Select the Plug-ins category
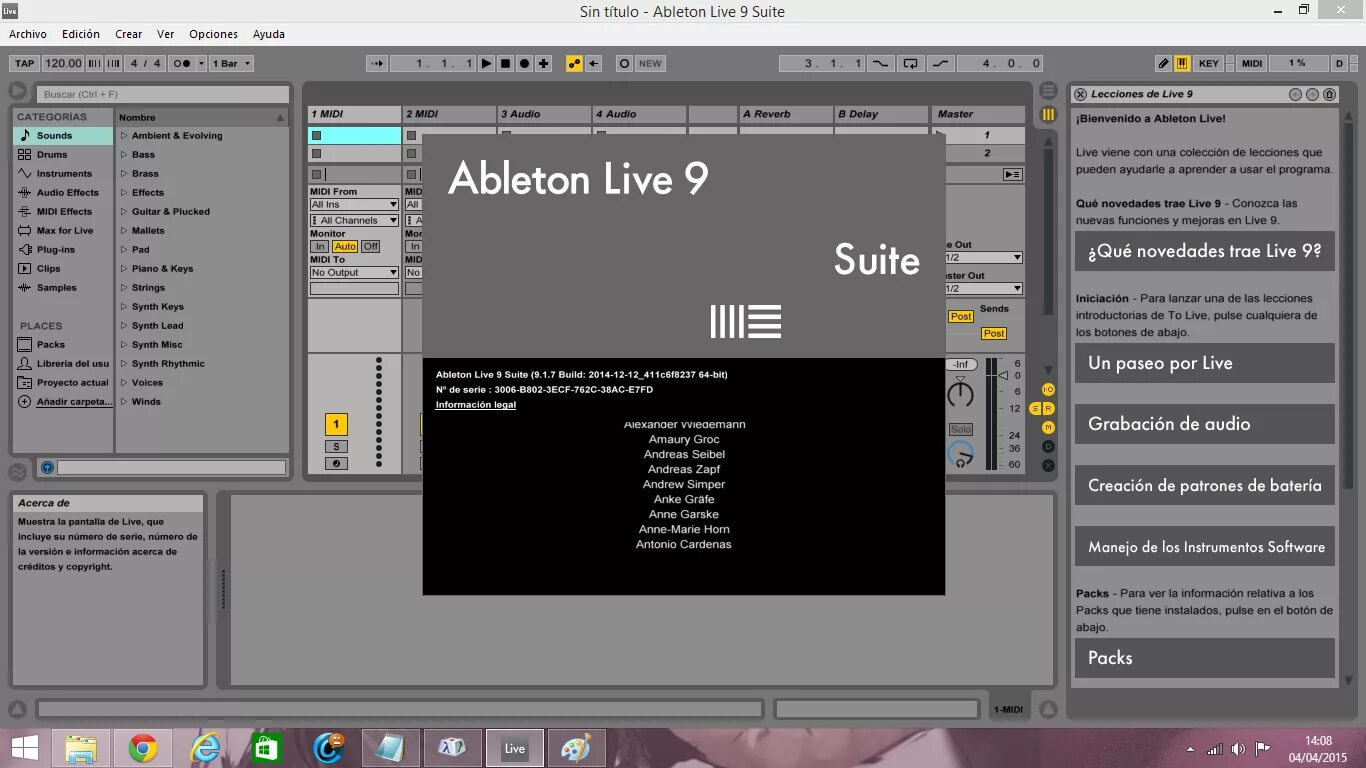 [63, 250]
